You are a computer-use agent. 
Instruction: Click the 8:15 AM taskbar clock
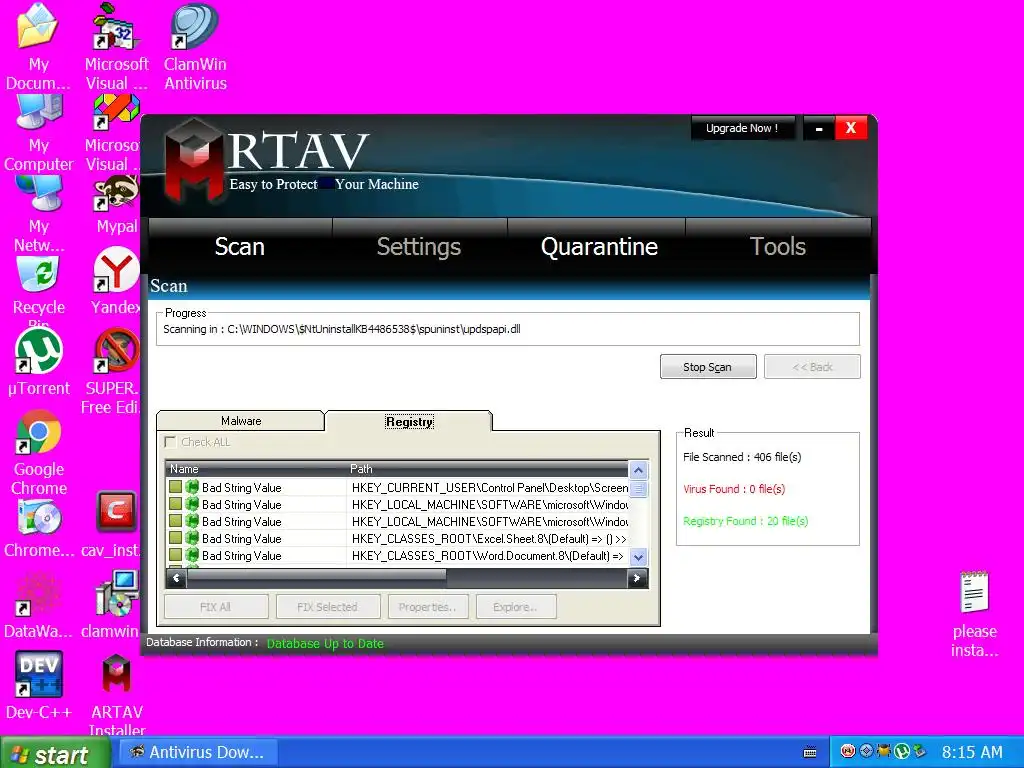pyautogui.click(x=972, y=752)
